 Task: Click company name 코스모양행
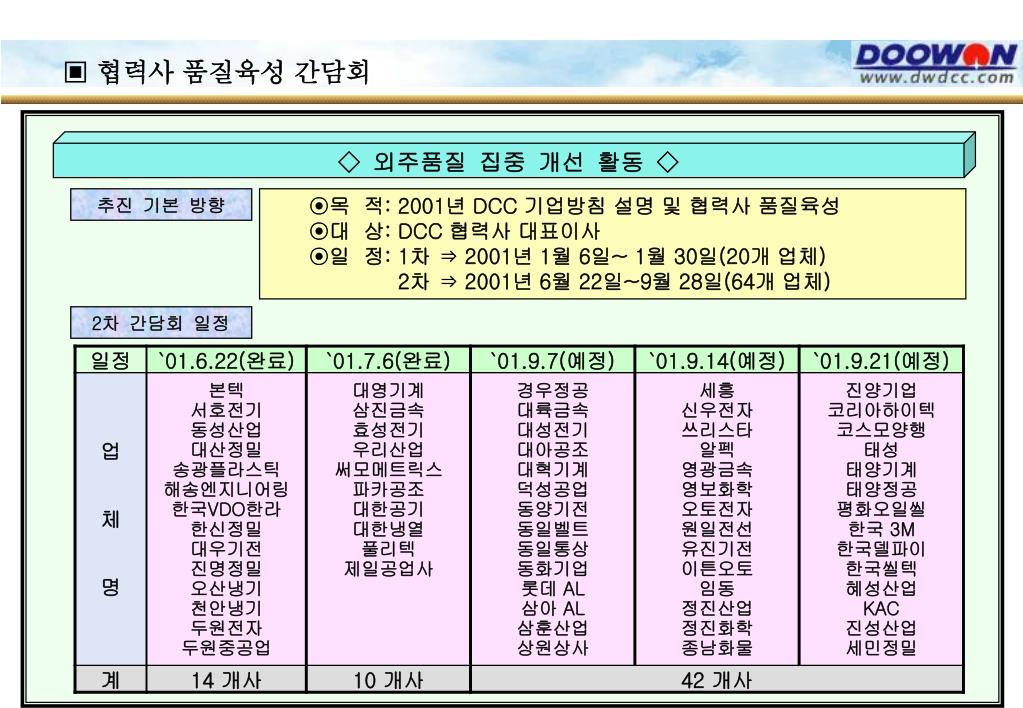click(881, 429)
